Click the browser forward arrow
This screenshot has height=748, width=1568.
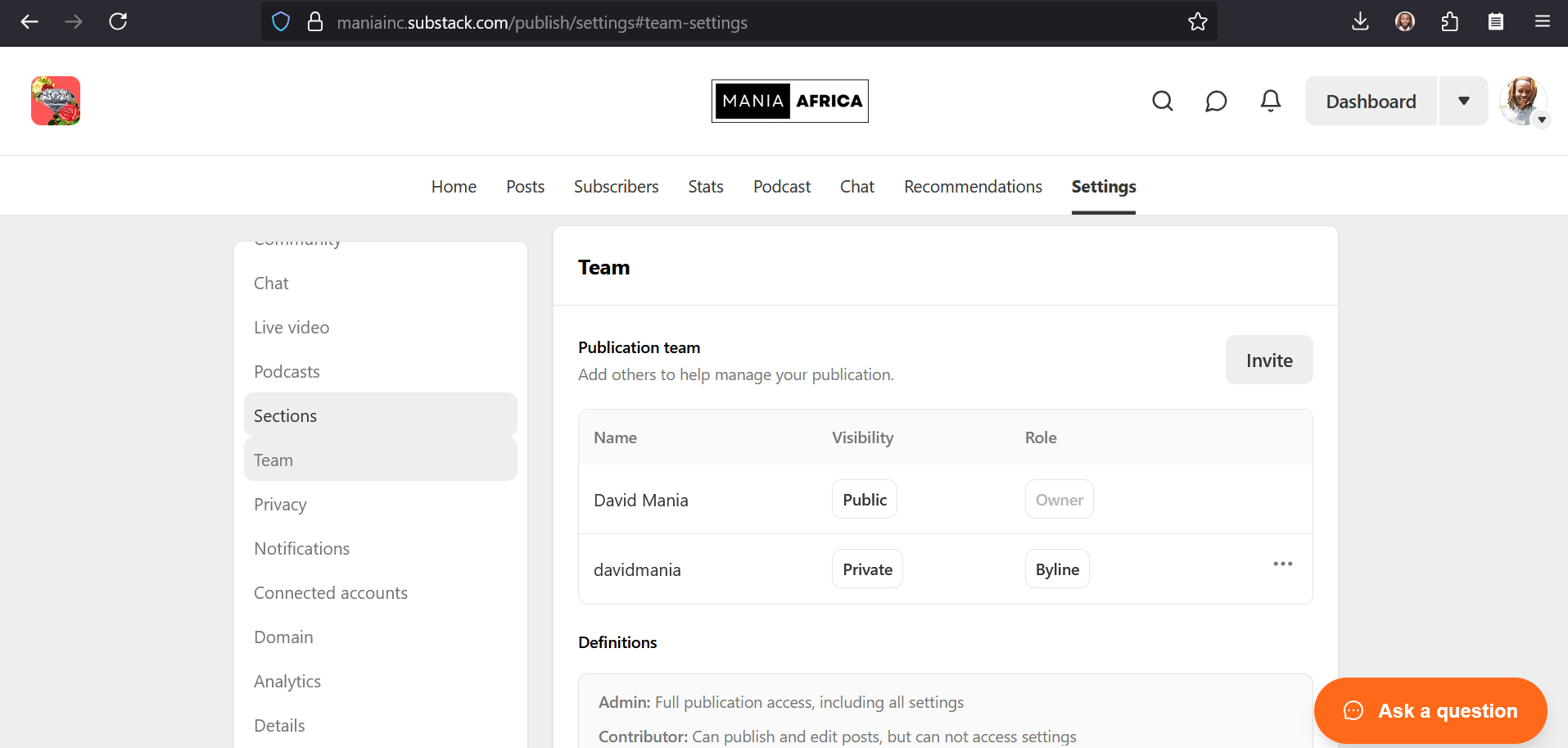(74, 22)
